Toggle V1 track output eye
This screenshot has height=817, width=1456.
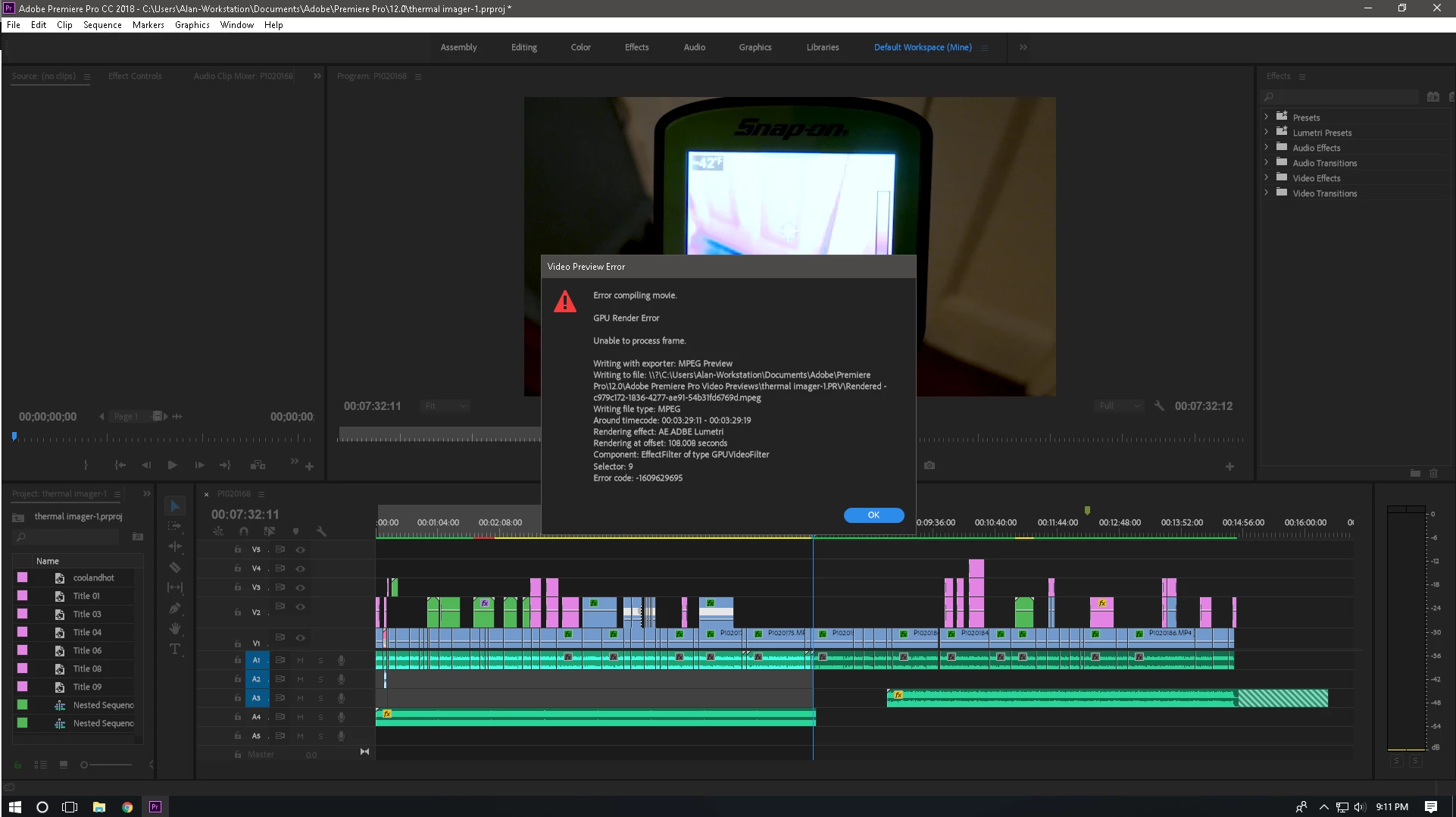(x=301, y=637)
